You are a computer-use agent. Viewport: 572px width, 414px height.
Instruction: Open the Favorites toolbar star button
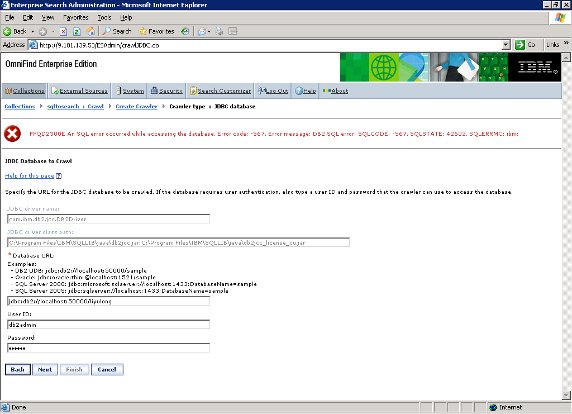pyautogui.click(x=156, y=31)
